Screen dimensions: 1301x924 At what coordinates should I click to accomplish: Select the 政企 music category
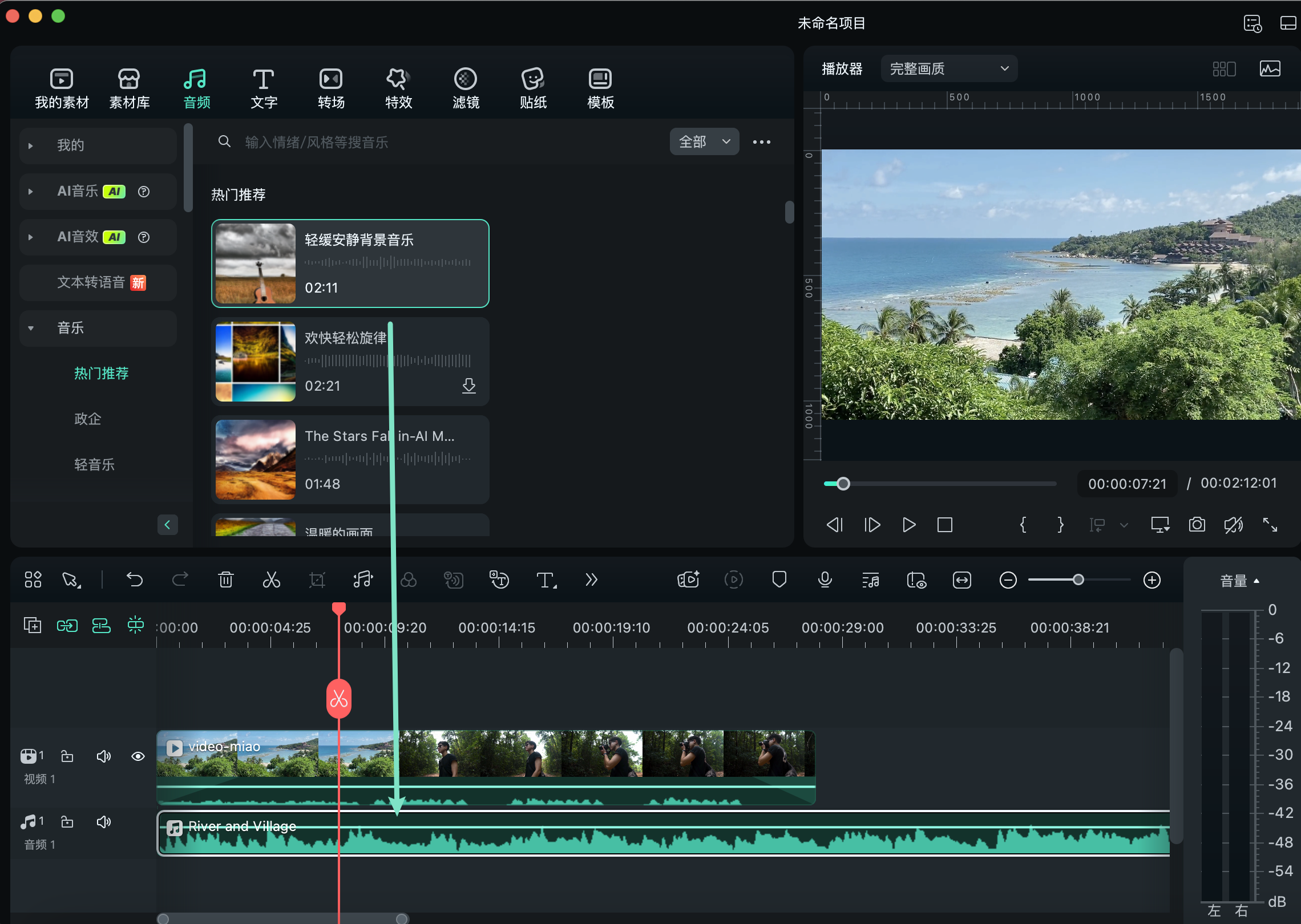tap(88, 419)
